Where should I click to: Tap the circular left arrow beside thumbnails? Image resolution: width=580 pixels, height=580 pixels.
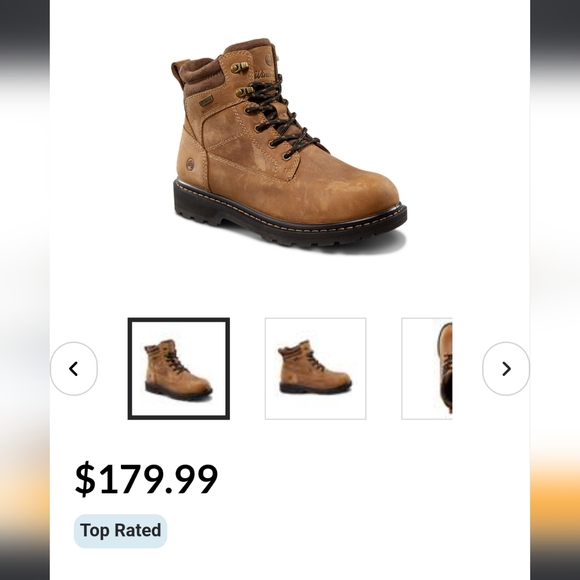point(74,369)
